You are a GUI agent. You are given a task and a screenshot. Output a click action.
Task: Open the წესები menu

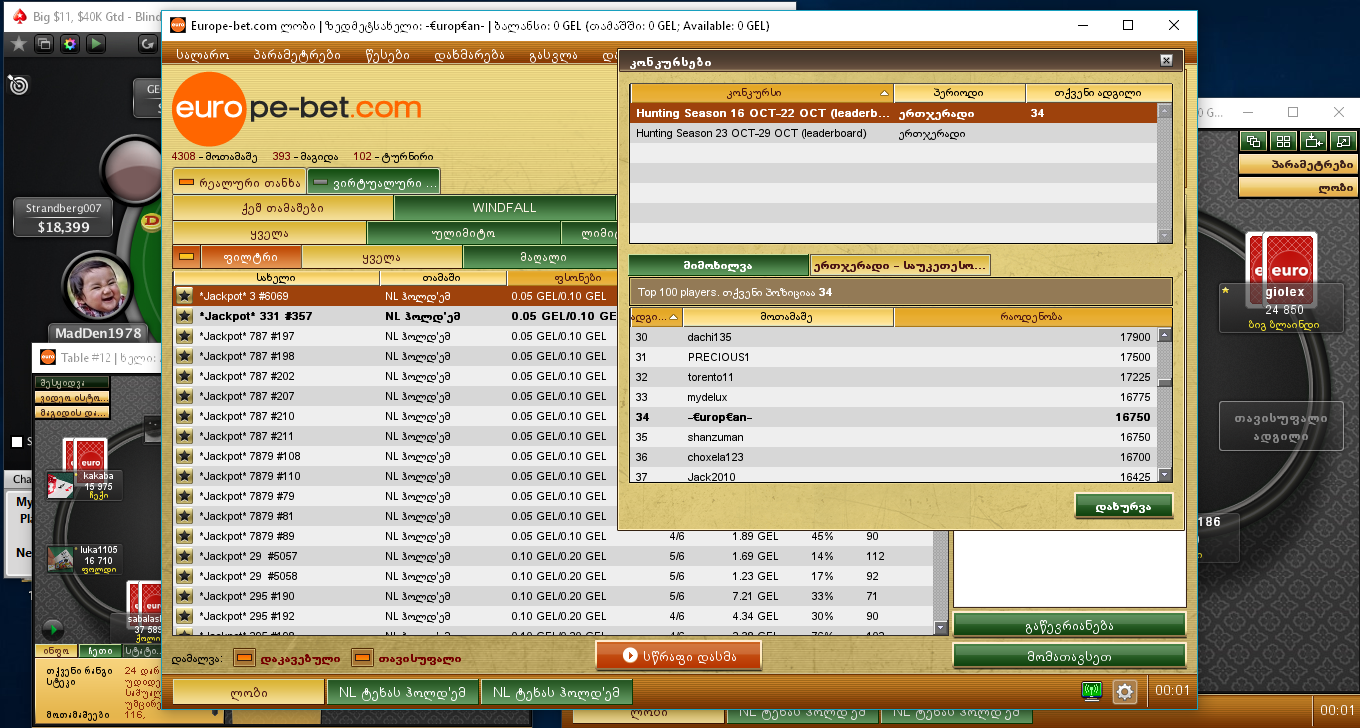(x=387, y=55)
